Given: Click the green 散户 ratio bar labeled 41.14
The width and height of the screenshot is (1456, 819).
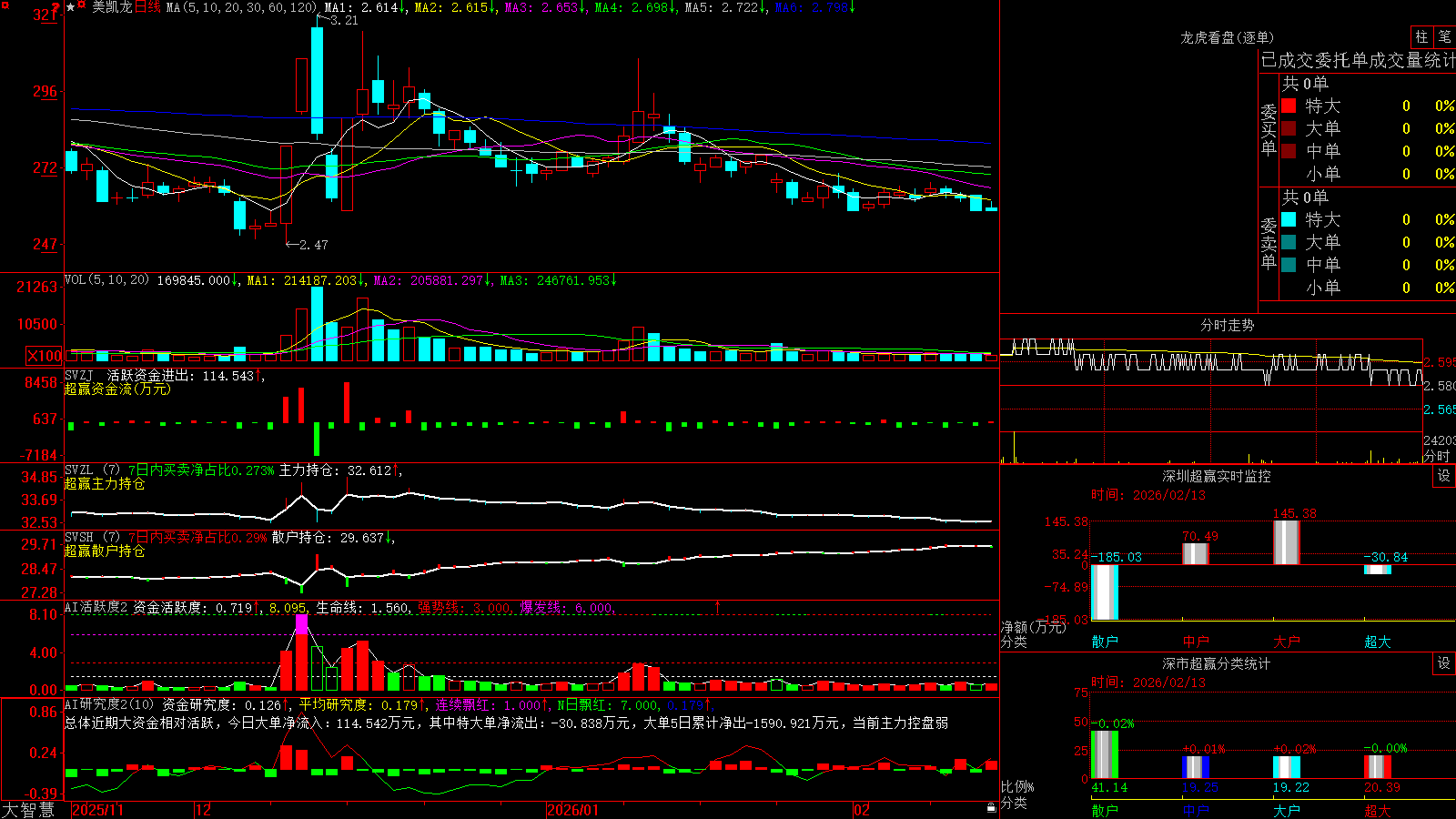Looking at the screenshot, I should tap(1104, 754).
